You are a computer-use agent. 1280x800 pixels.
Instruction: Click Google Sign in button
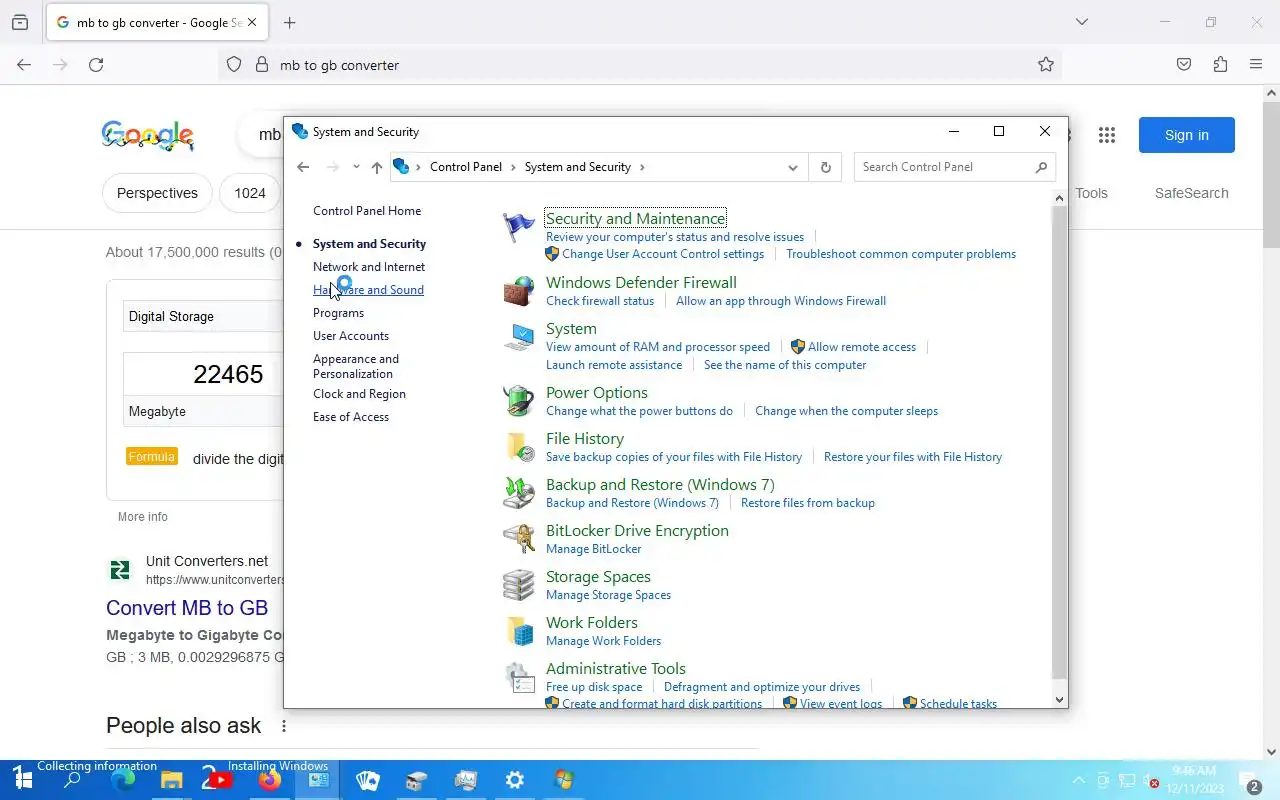(1187, 135)
